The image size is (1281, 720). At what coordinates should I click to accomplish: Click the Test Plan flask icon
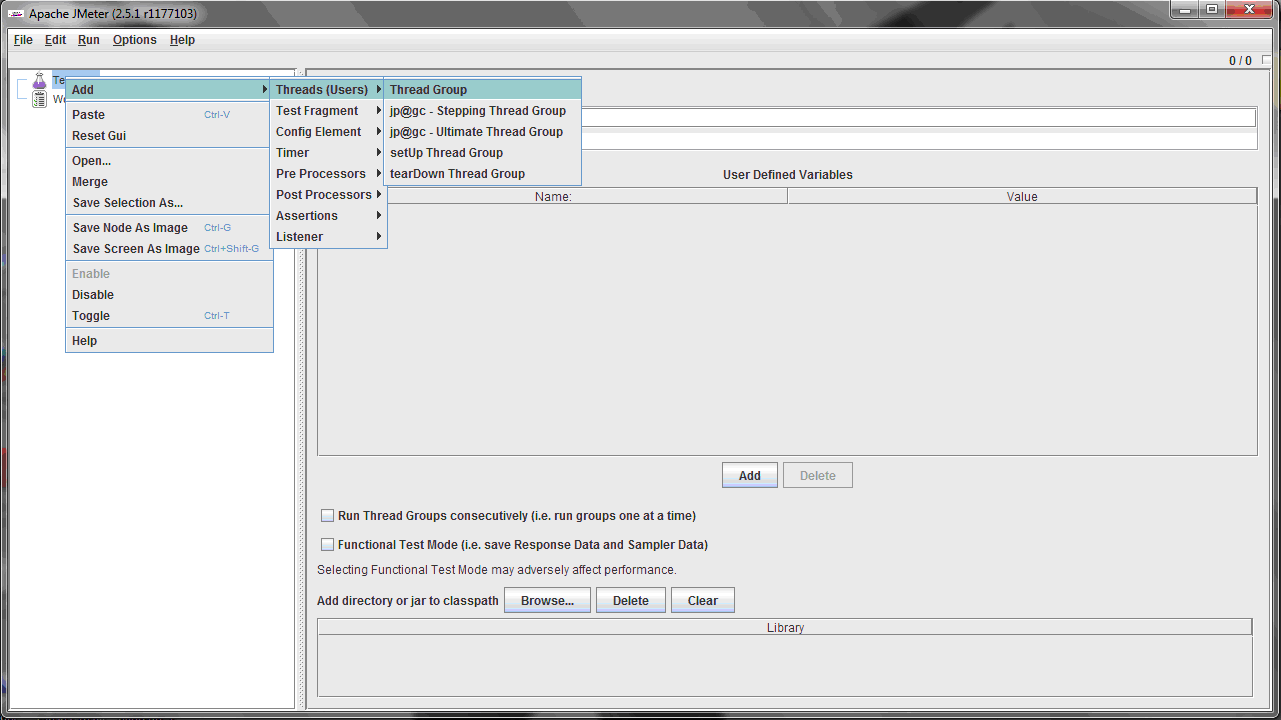click(x=39, y=81)
